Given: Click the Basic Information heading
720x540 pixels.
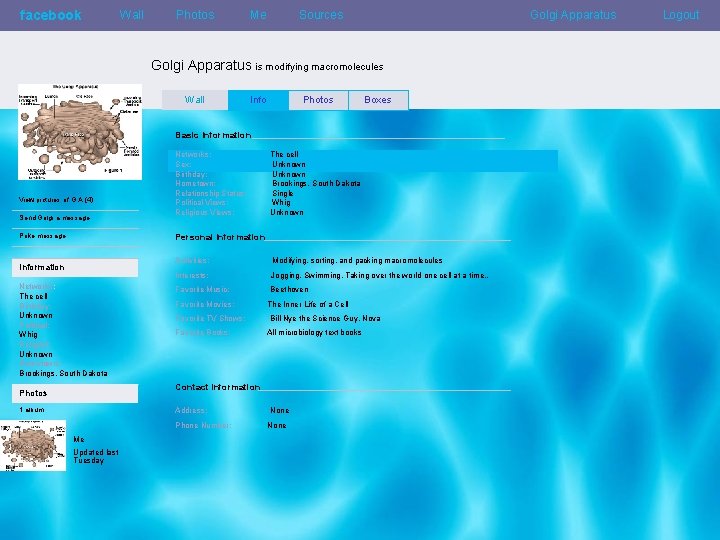Looking at the screenshot, I should pos(213,135).
